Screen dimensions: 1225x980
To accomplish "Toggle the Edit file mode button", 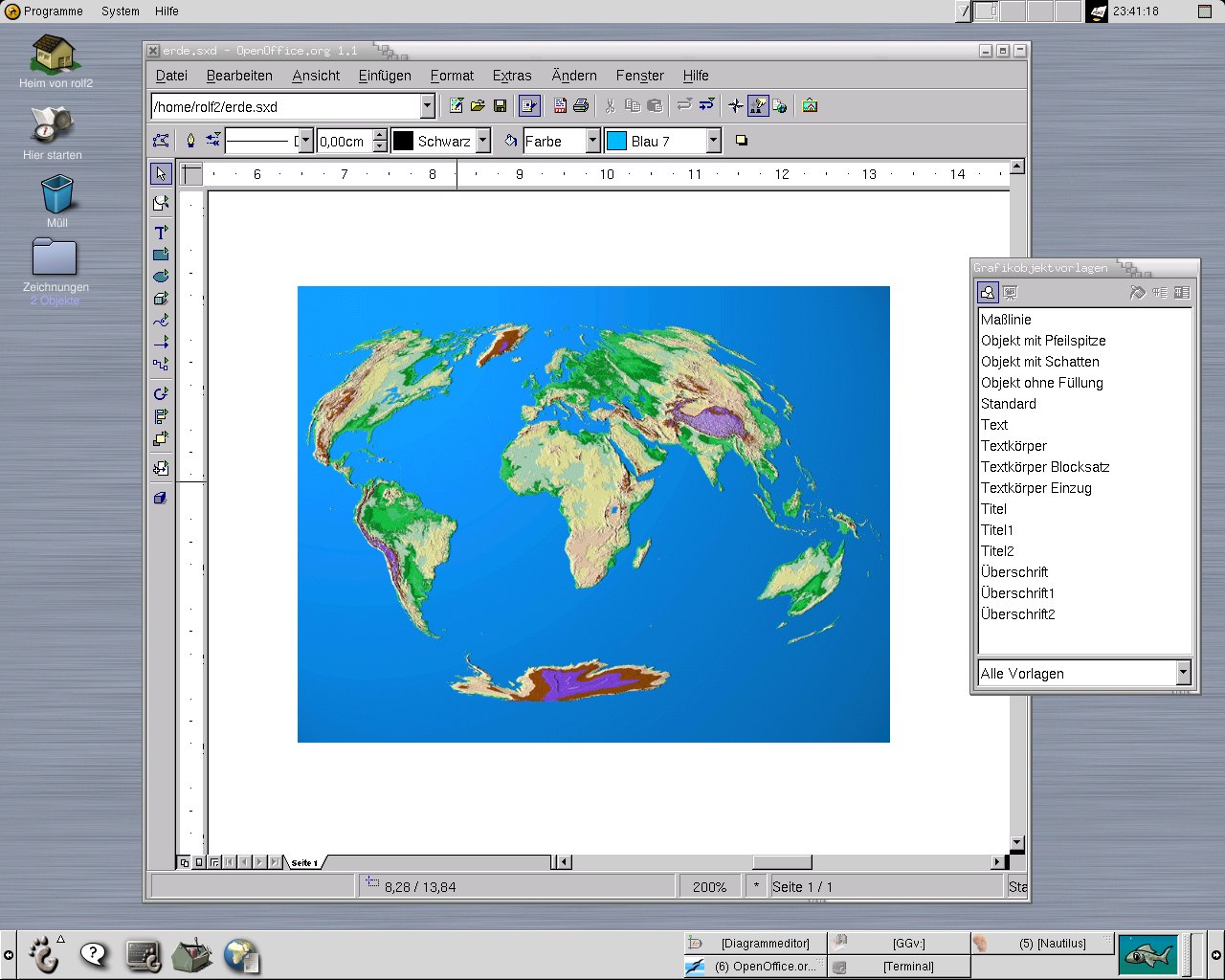I will tap(529, 106).
